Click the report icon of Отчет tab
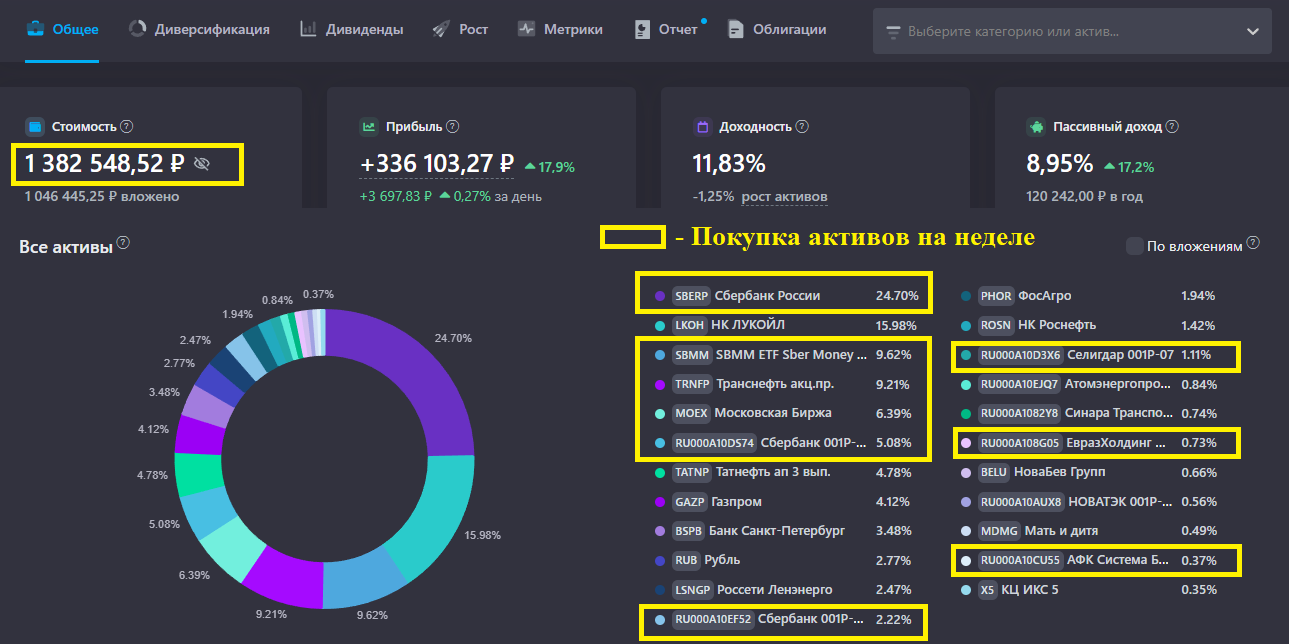The height and width of the screenshot is (644, 1289). 643,30
